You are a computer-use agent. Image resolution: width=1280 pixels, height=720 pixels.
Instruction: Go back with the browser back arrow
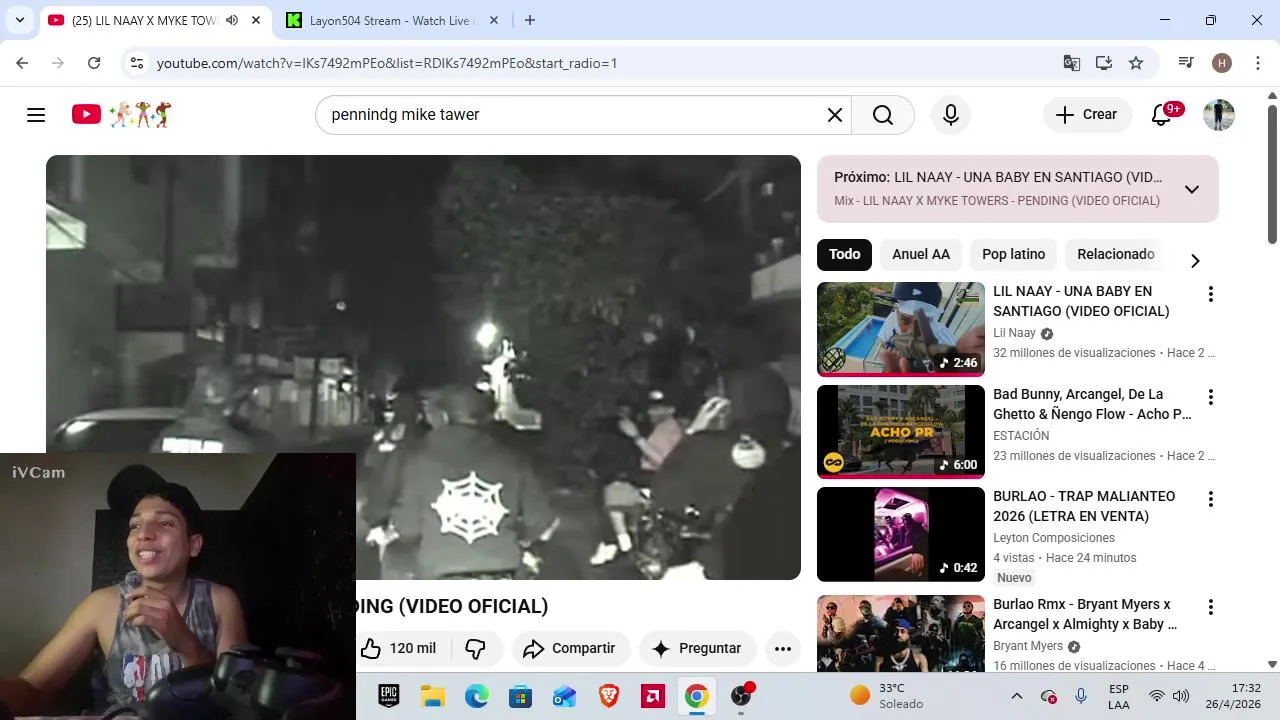tap(22, 63)
